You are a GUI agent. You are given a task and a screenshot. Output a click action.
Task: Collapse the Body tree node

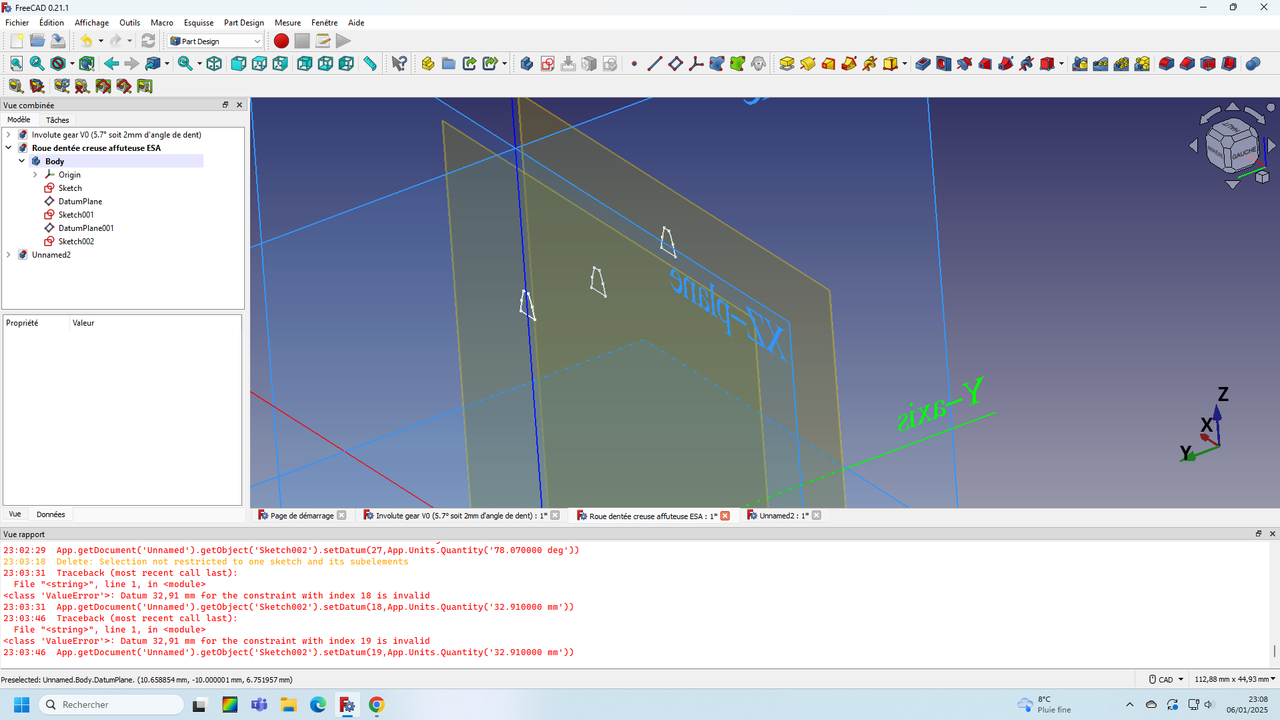point(22,161)
